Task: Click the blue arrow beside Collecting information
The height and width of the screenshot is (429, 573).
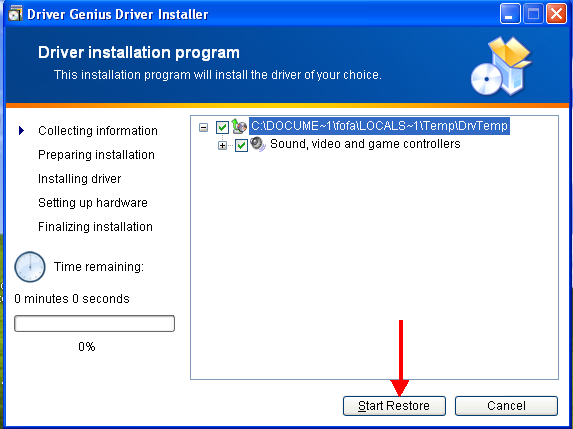Action: coord(22,130)
